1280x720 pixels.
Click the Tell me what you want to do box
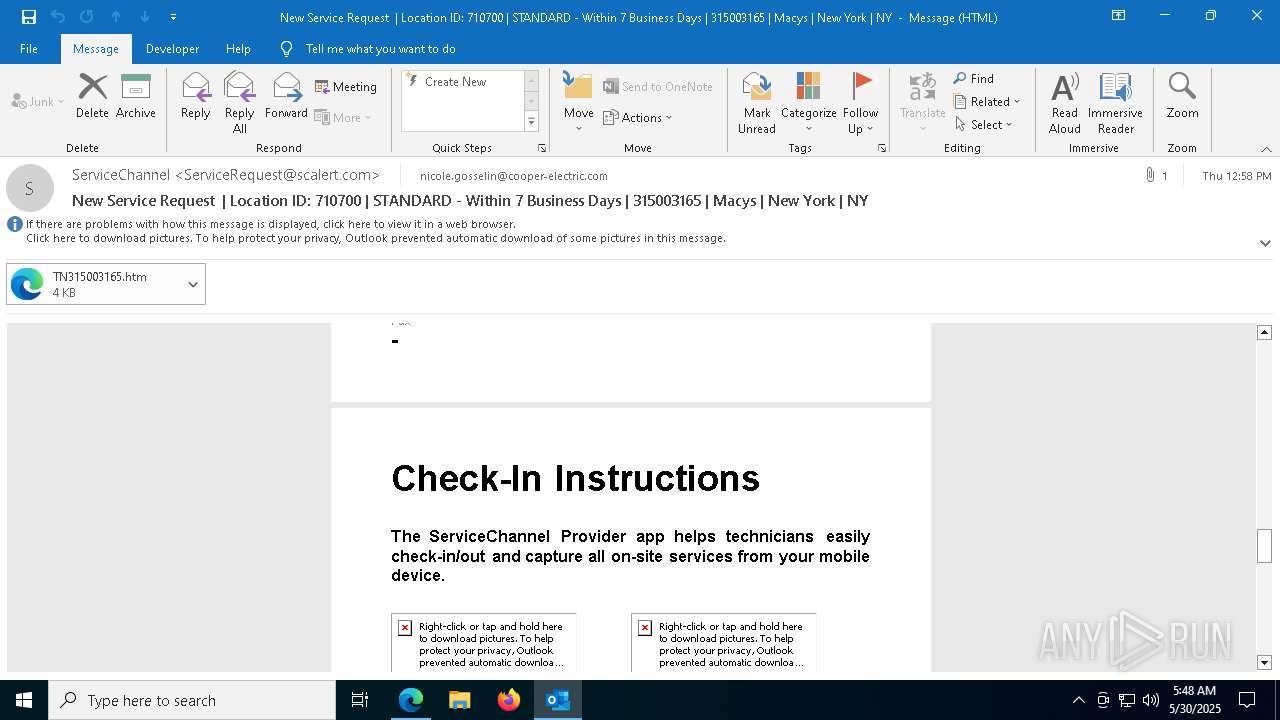click(x=380, y=49)
